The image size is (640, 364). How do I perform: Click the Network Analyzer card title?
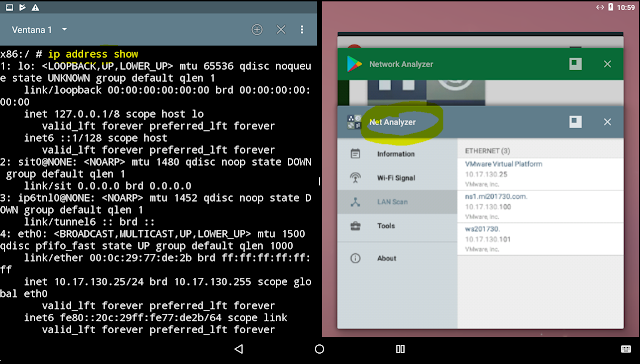click(401, 64)
